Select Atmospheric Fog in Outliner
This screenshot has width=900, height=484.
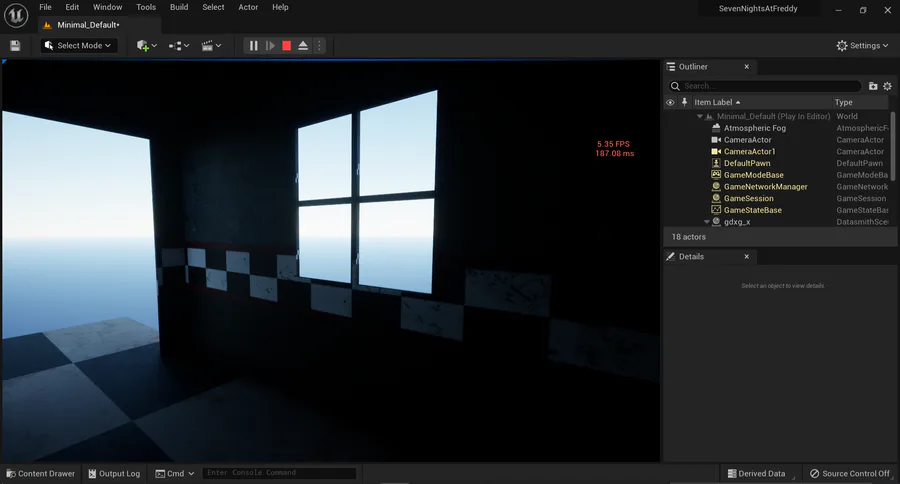click(x=754, y=128)
